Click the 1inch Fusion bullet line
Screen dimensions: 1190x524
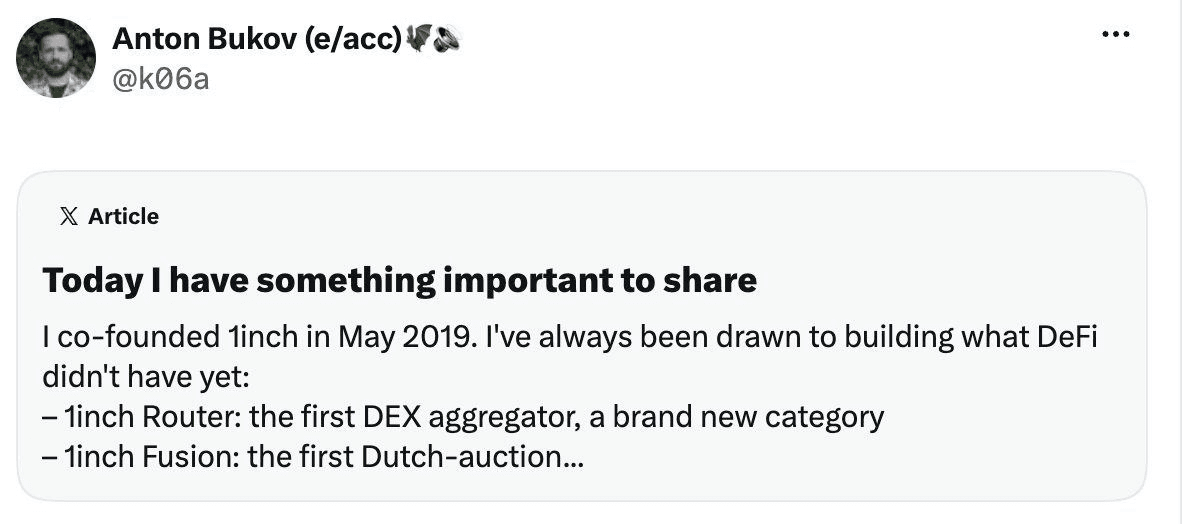(313, 457)
